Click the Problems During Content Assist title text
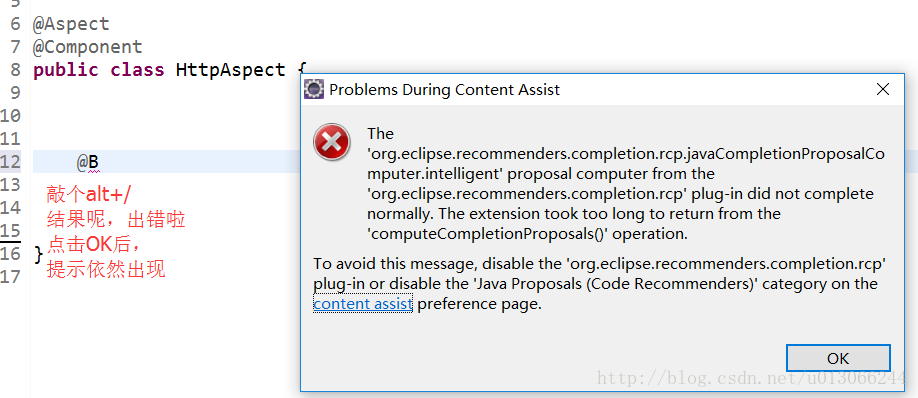918x398 pixels. pos(444,90)
